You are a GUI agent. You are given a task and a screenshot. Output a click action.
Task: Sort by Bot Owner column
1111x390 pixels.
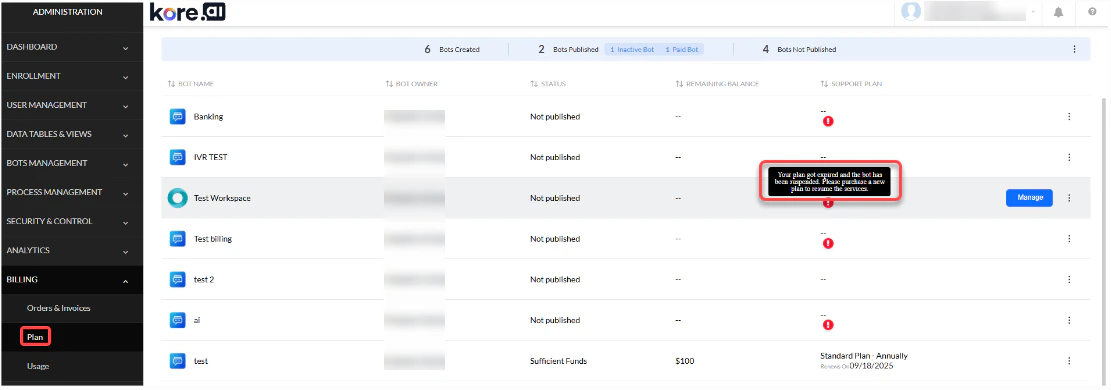tap(412, 84)
